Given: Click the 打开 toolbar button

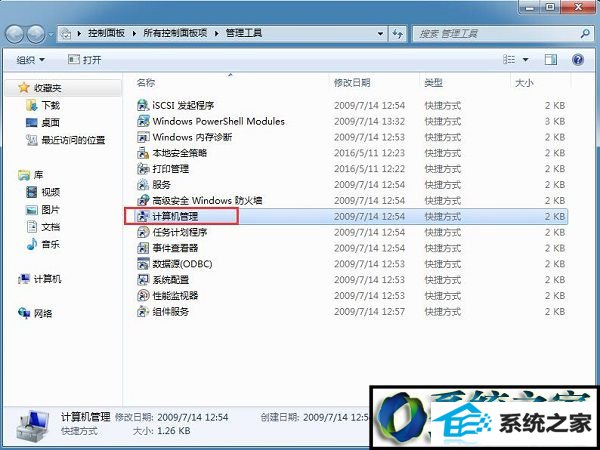Looking at the screenshot, I should (x=85, y=60).
